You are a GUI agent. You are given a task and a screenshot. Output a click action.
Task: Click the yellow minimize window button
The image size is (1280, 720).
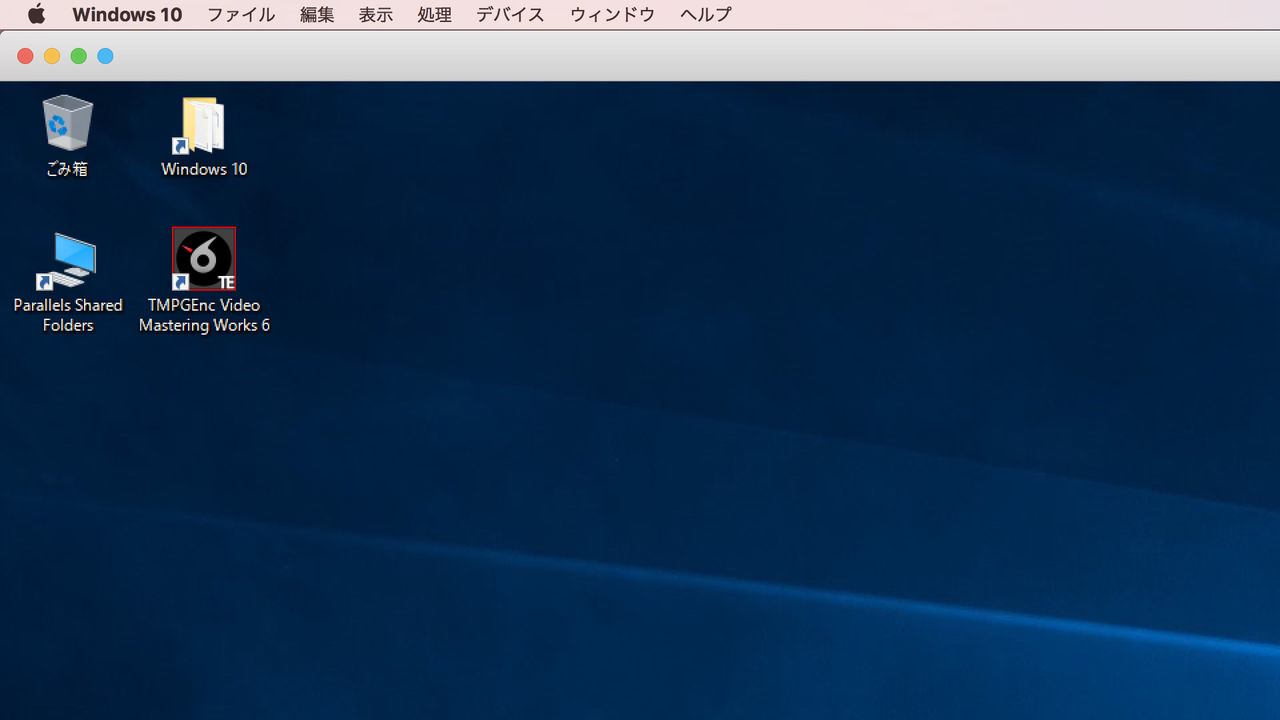52,56
